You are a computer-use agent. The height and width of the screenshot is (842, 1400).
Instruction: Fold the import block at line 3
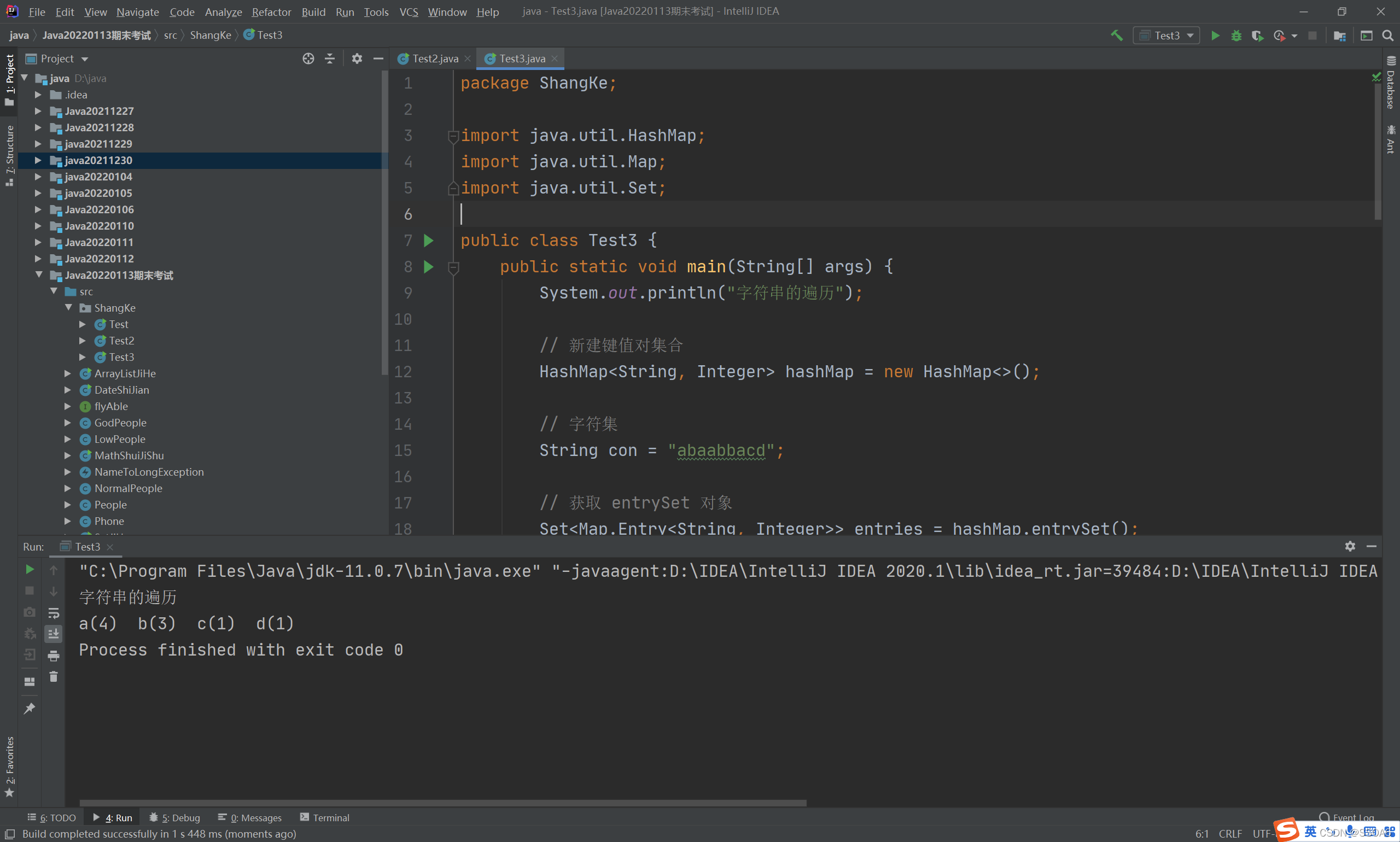pos(453,136)
